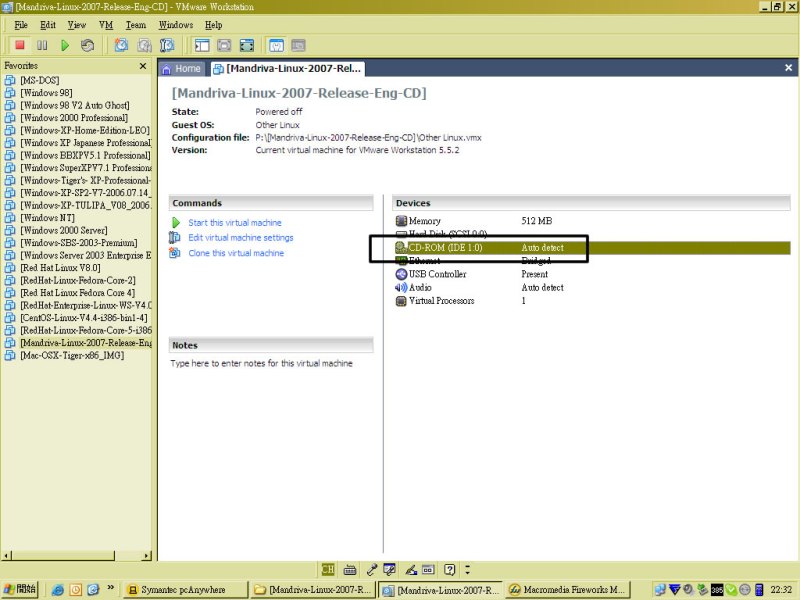800x600 pixels.
Task: Click the Suspend (pause) toolbar icon
Action: point(42,45)
